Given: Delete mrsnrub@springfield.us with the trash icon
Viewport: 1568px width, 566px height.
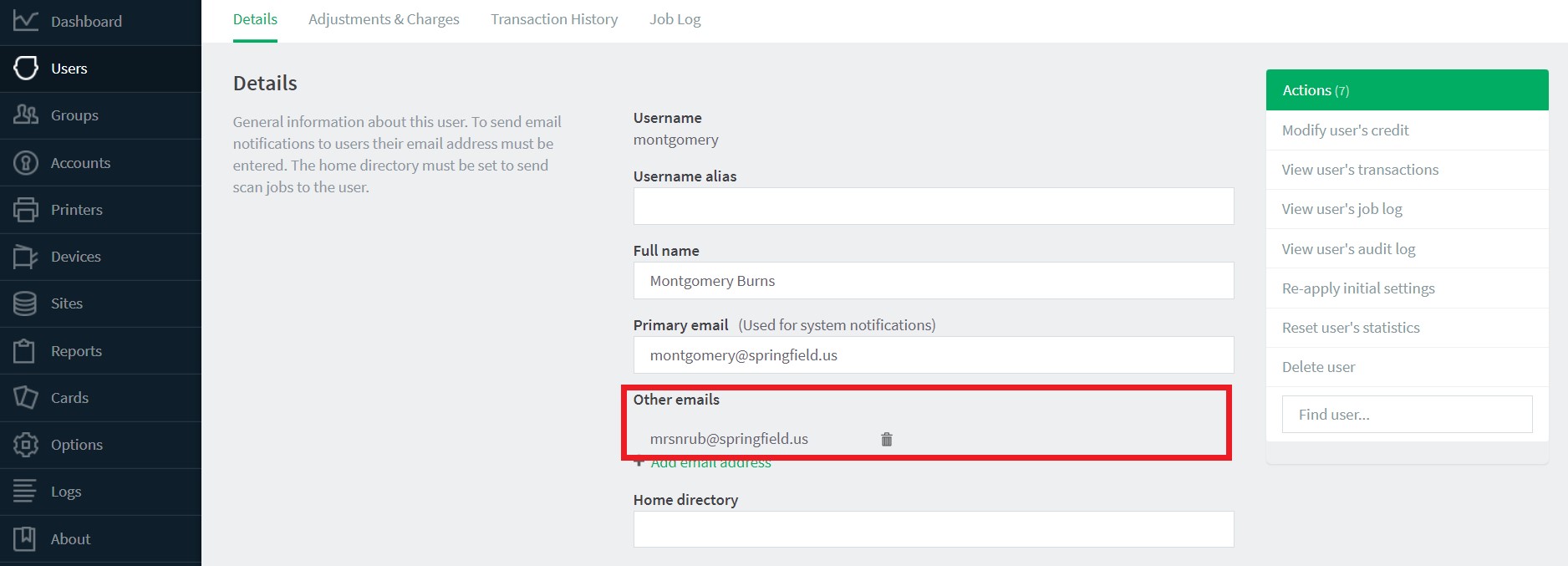Looking at the screenshot, I should [887, 439].
